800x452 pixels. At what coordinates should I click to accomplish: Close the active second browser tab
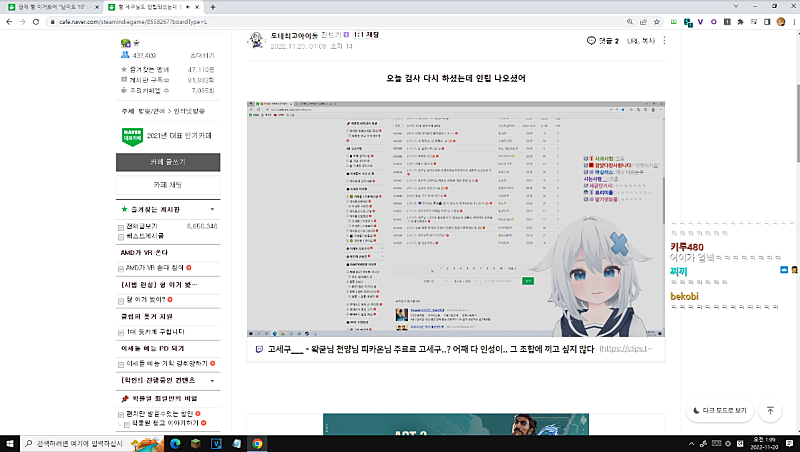tap(197, 7)
